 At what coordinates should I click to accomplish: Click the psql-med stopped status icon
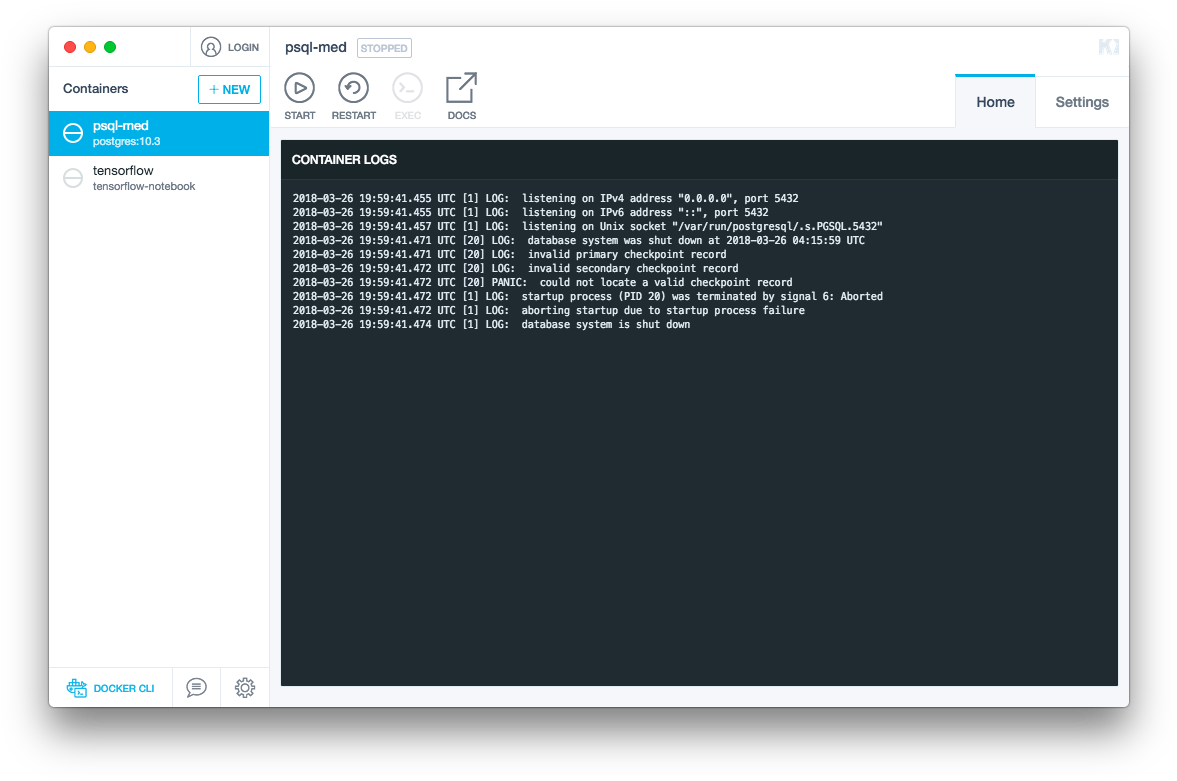pyautogui.click(x=73, y=133)
